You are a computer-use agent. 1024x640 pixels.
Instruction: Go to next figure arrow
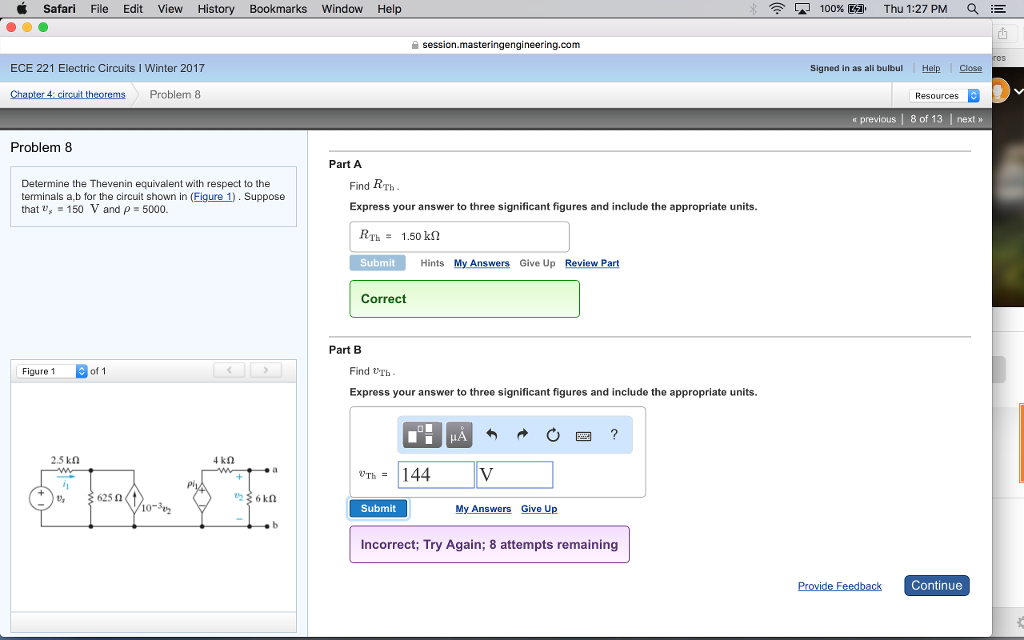click(265, 371)
